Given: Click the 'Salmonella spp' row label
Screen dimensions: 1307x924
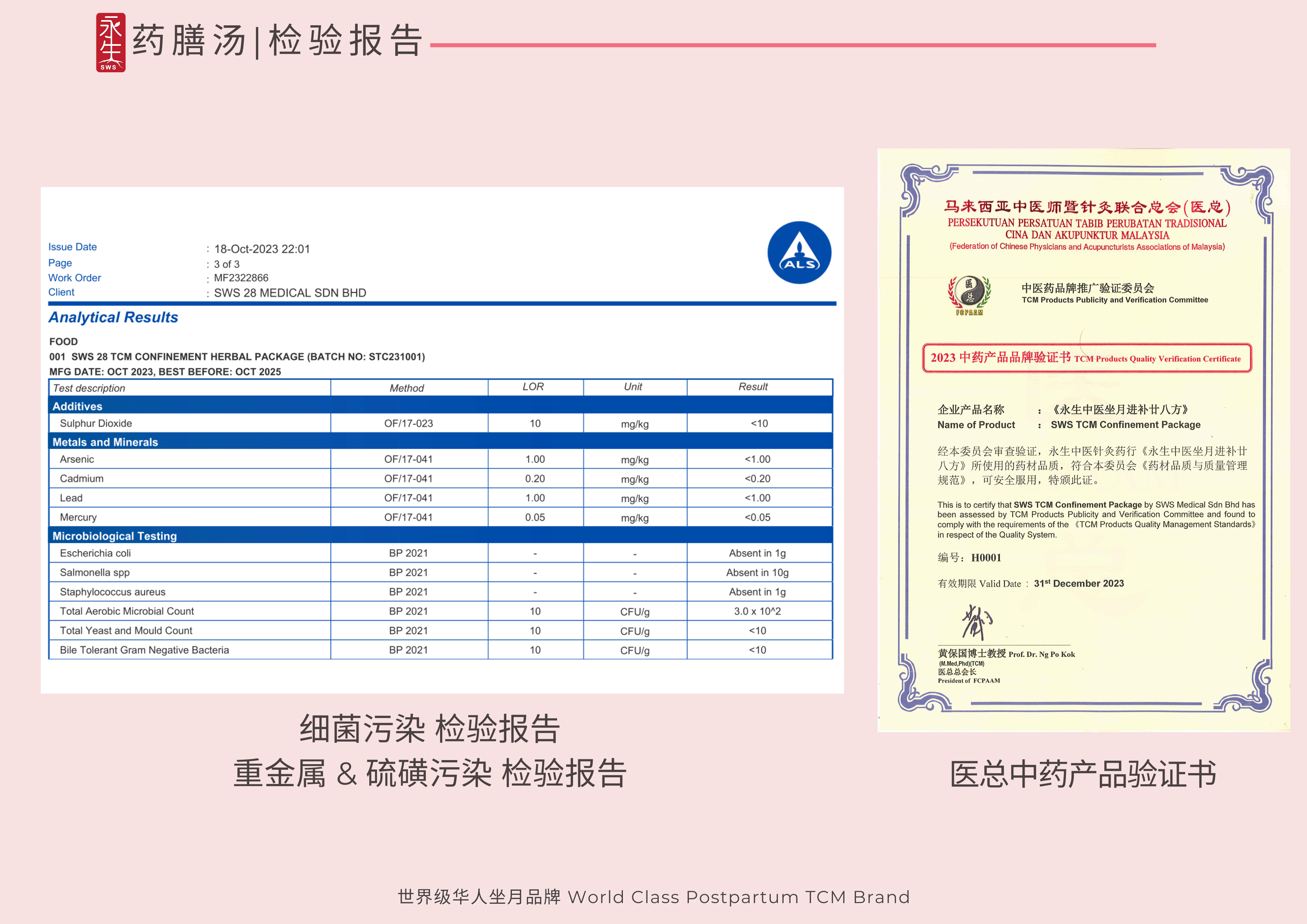Looking at the screenshot, I should pyautogui.click(x=95, y=572).
